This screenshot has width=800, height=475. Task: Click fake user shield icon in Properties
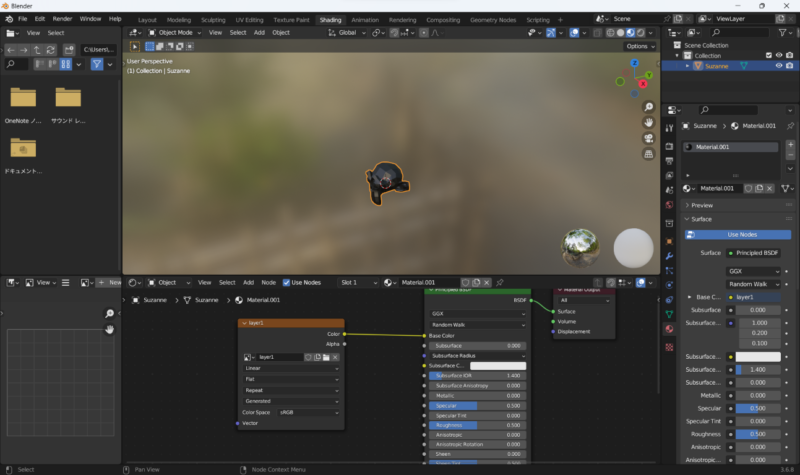coord(748,188)
